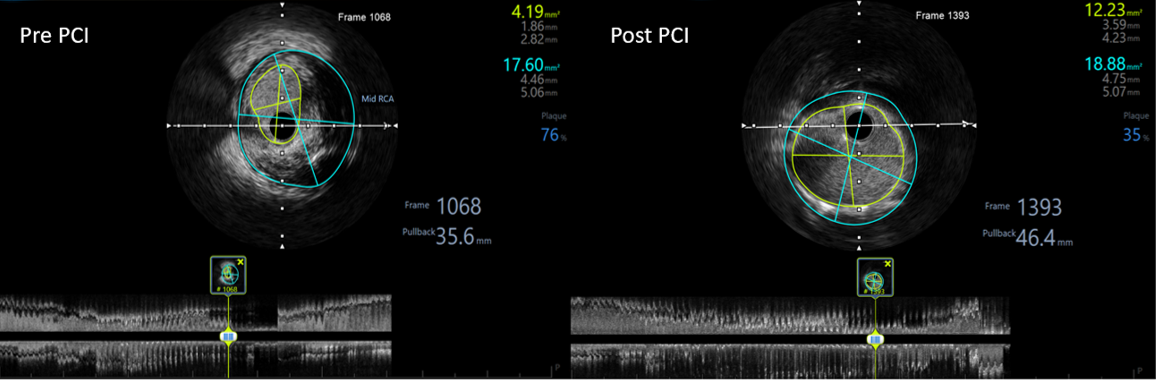Click the Mid RCA segment label
This screenshot has width=1156, height=380.
(x=378, y=99)
